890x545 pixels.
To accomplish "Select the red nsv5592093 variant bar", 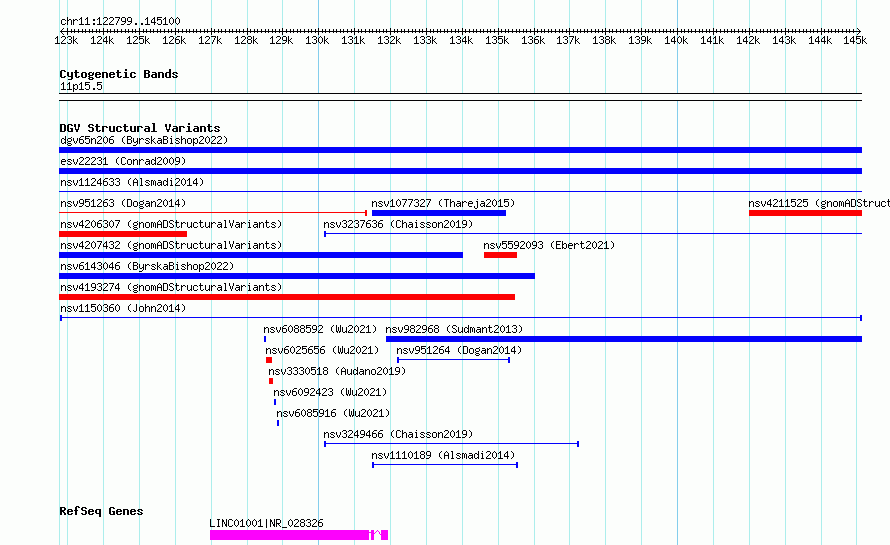I will pos(500,255).
